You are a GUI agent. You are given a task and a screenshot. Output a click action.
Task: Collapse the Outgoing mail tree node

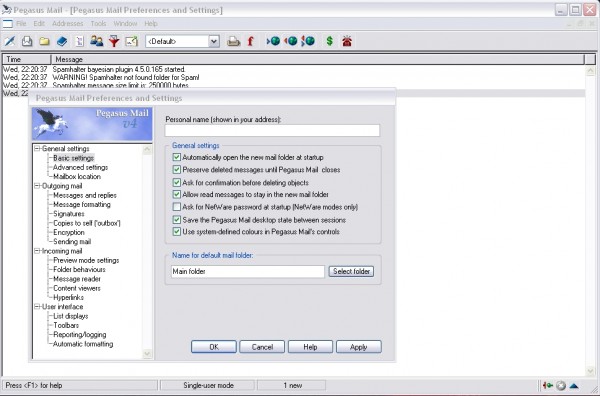37,186
